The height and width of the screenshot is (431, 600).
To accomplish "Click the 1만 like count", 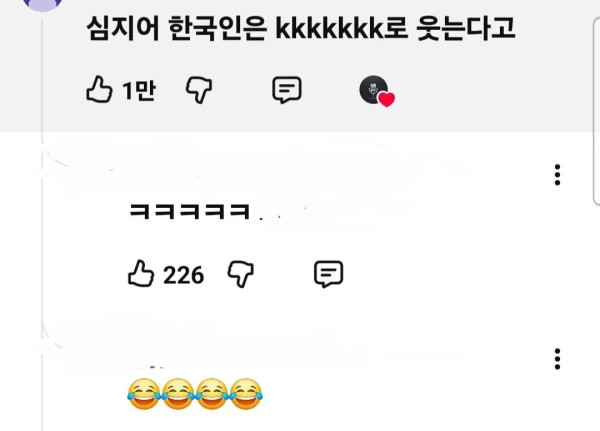I will (139, 91).
